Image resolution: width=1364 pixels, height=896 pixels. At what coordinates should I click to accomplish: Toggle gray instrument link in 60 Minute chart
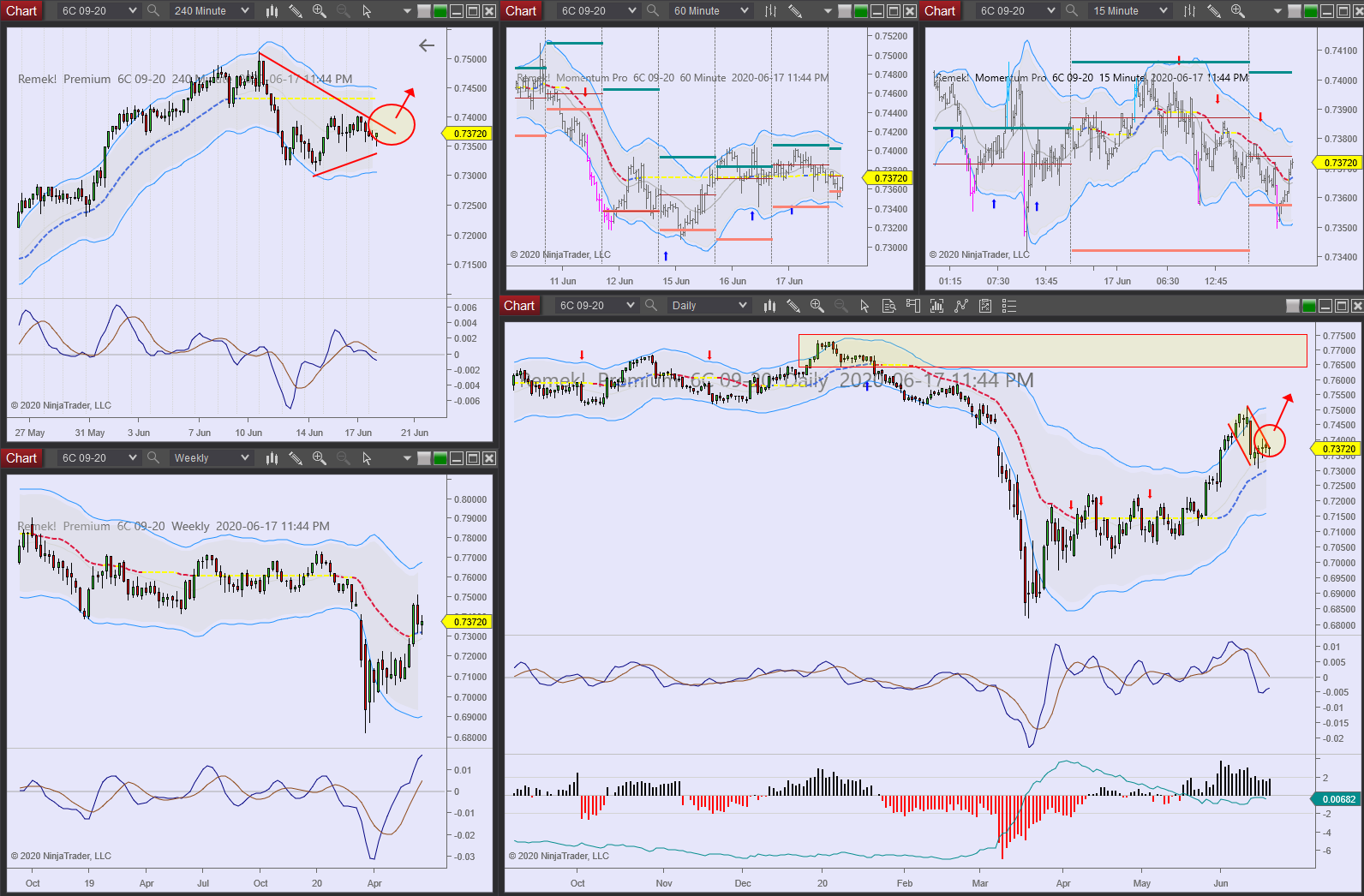point(846,11)
